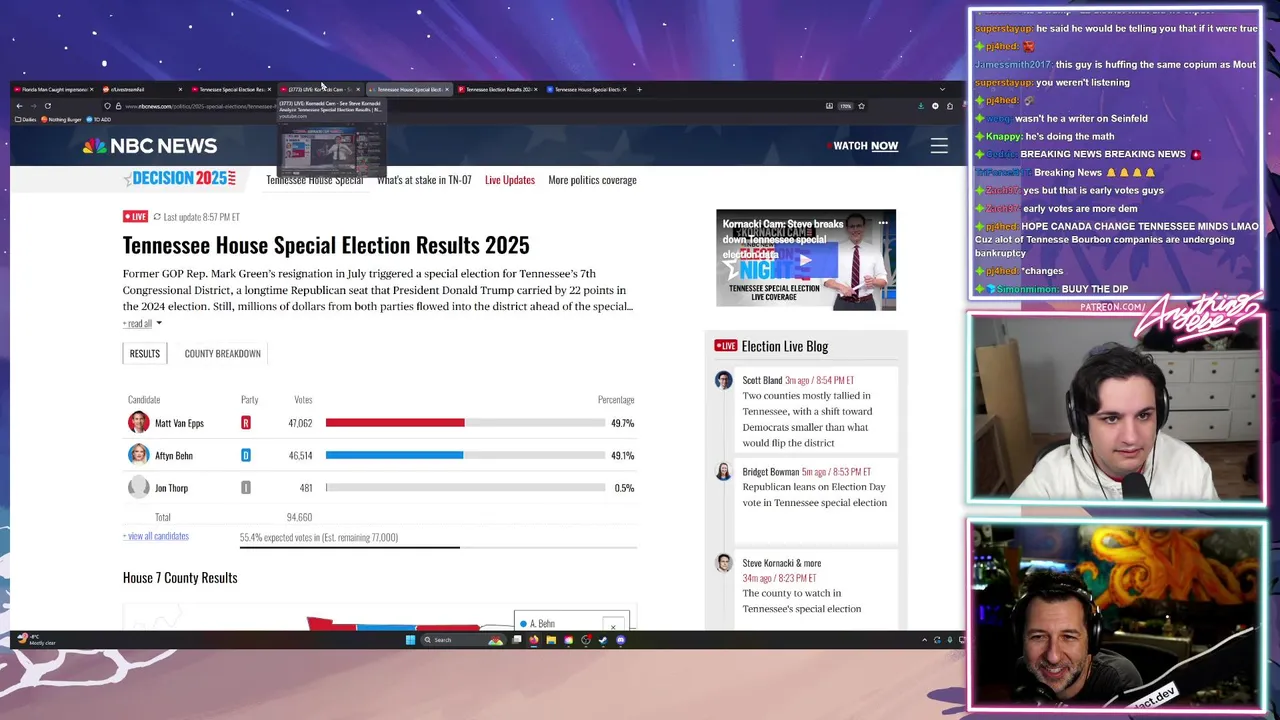The image size is (1280, 720).
Task: Click Affyn Behn blue vote bar
Action: [x=394, y=455]
